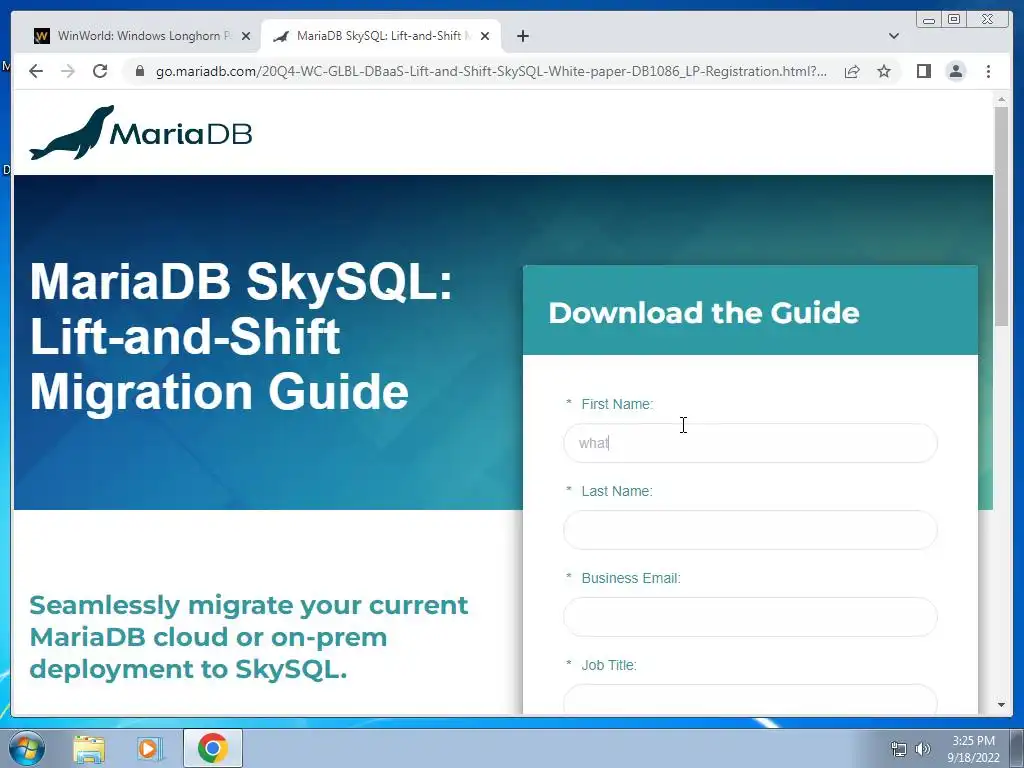Click the forward navigation arrow

pyautogui.click(x=68, y=71)
